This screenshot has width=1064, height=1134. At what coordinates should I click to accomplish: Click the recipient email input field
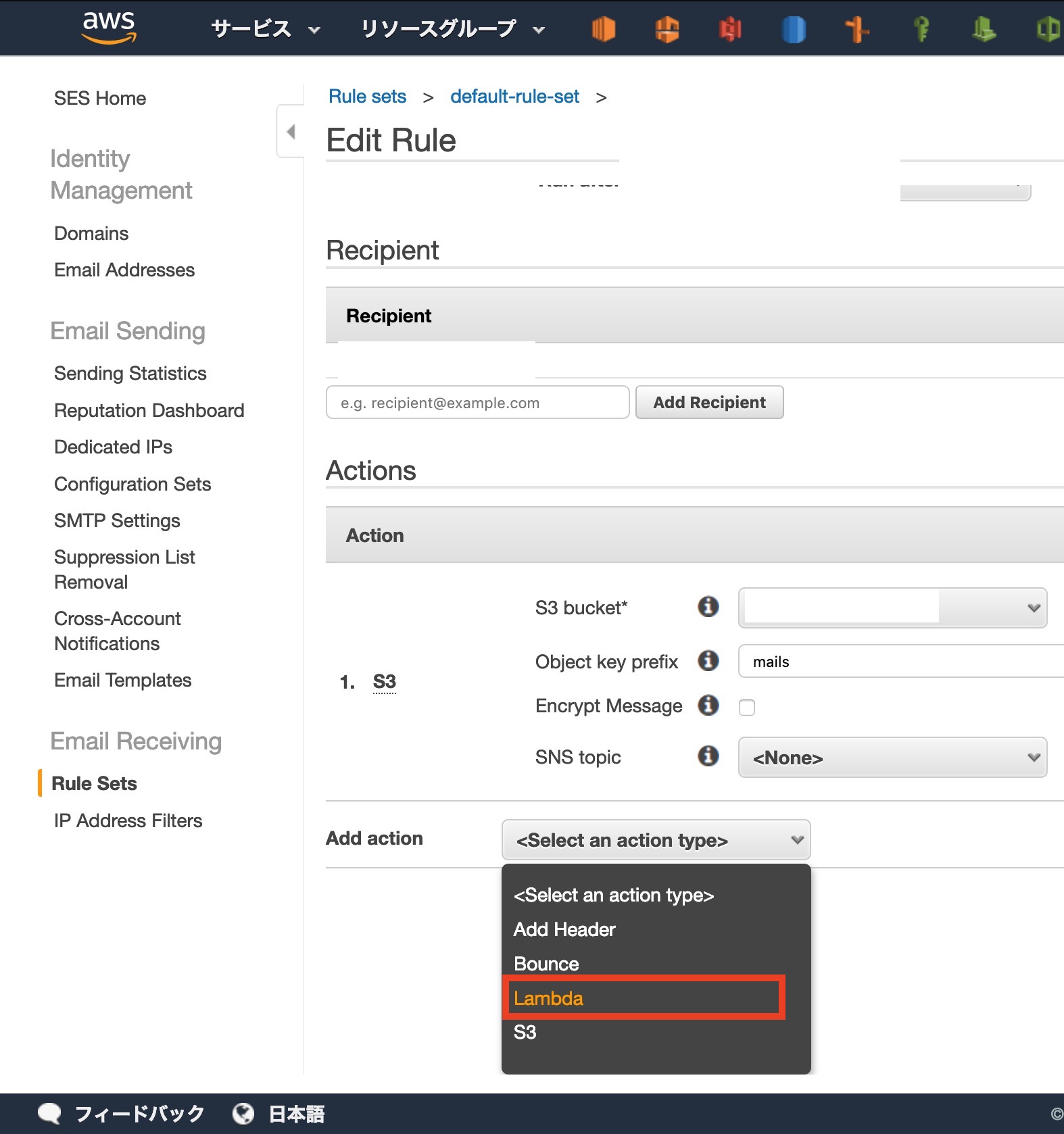(x=477, y=403)
